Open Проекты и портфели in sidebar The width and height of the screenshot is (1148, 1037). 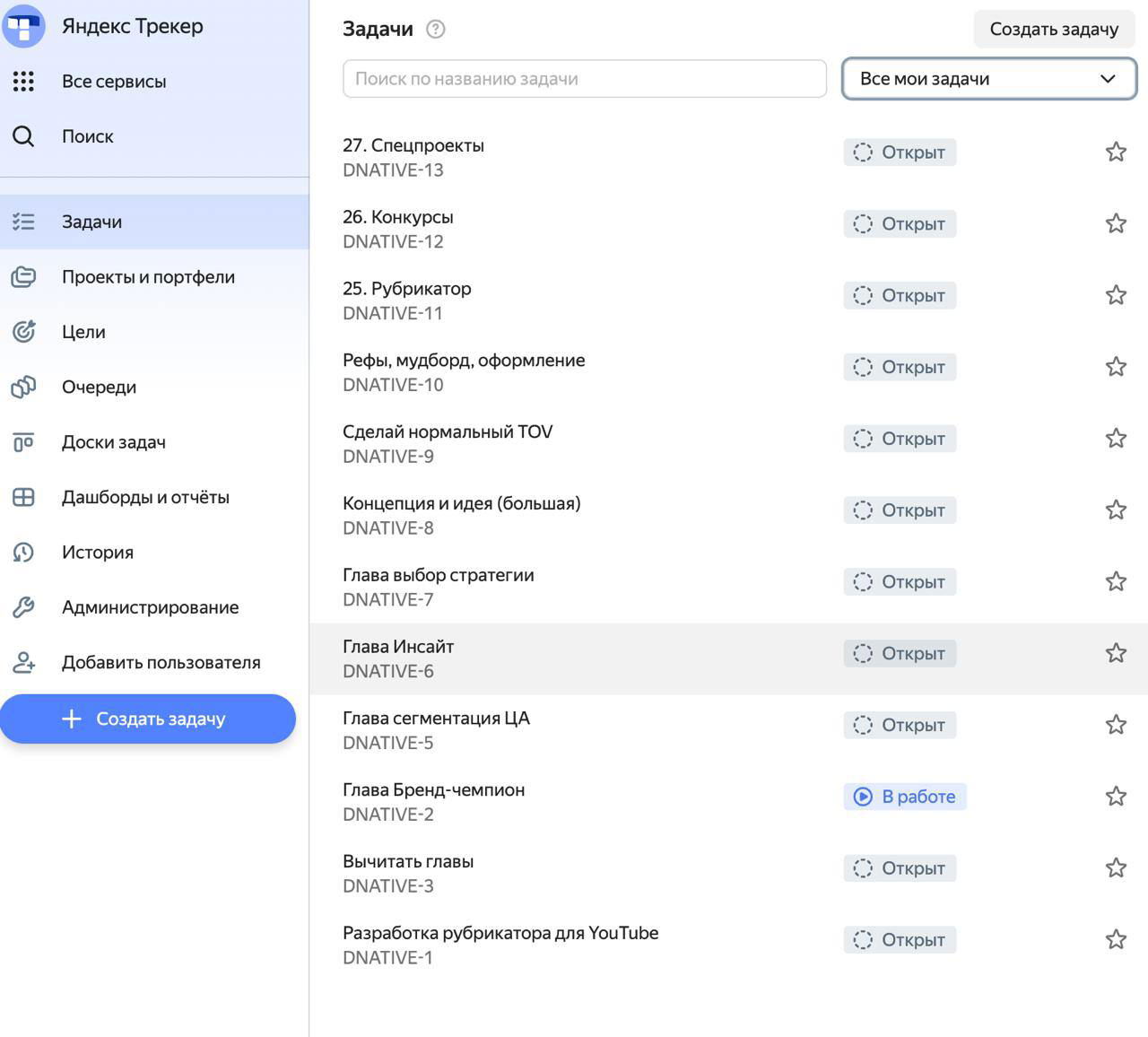pyautogui.click(x=148, y=277)
